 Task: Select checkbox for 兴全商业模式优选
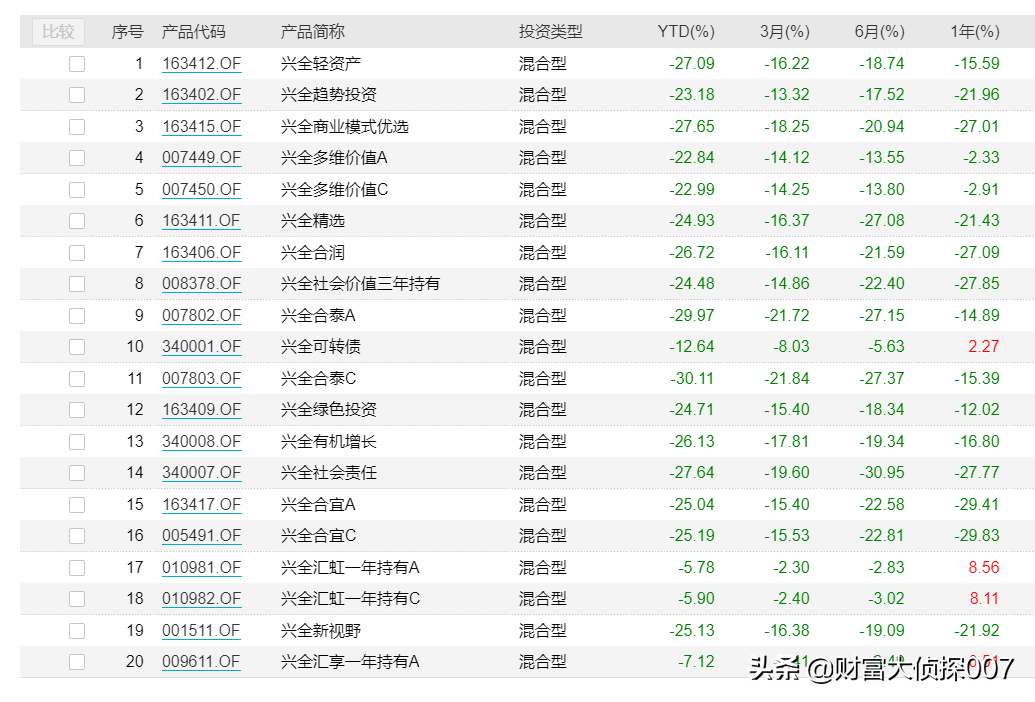[x=77, y=127]
